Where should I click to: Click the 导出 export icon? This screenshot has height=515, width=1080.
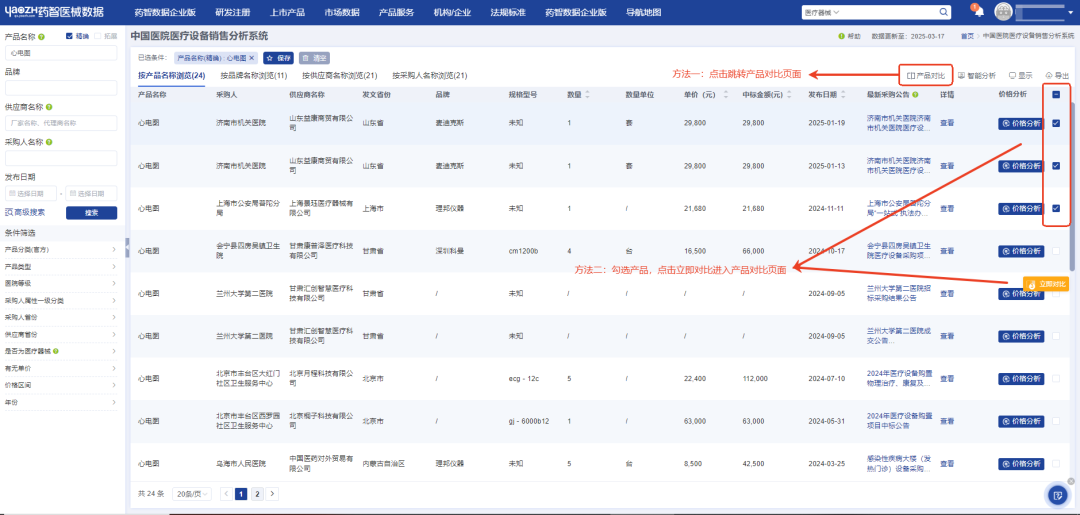[1048, 76]
